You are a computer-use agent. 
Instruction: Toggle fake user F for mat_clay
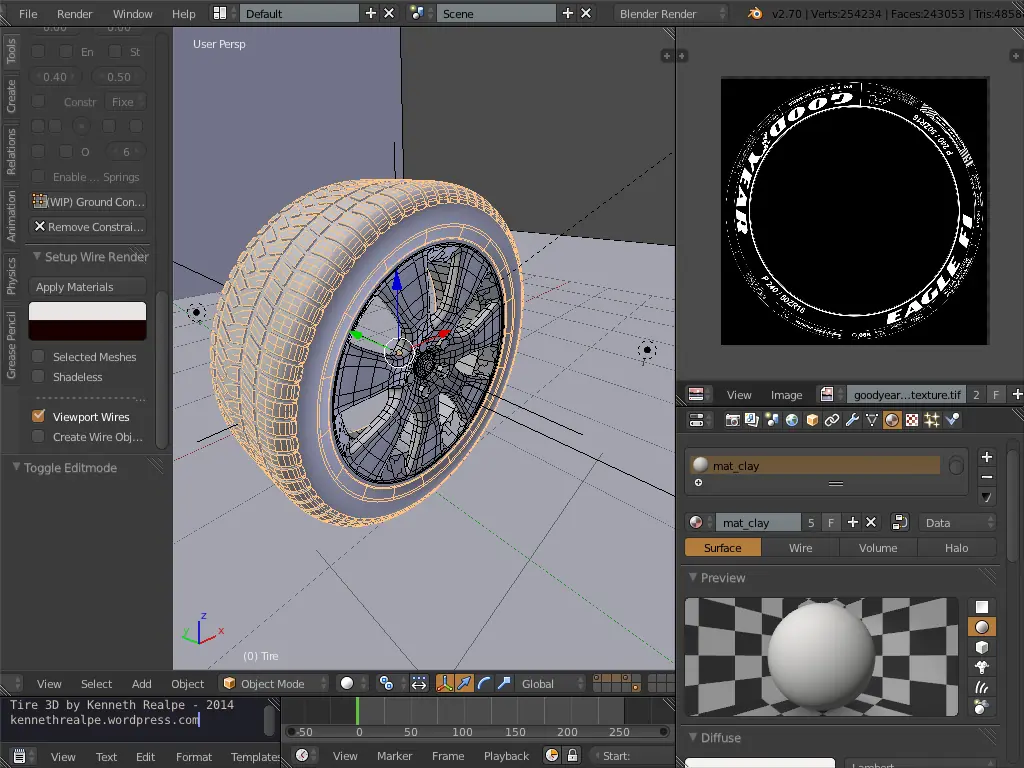tap(831, 522)
